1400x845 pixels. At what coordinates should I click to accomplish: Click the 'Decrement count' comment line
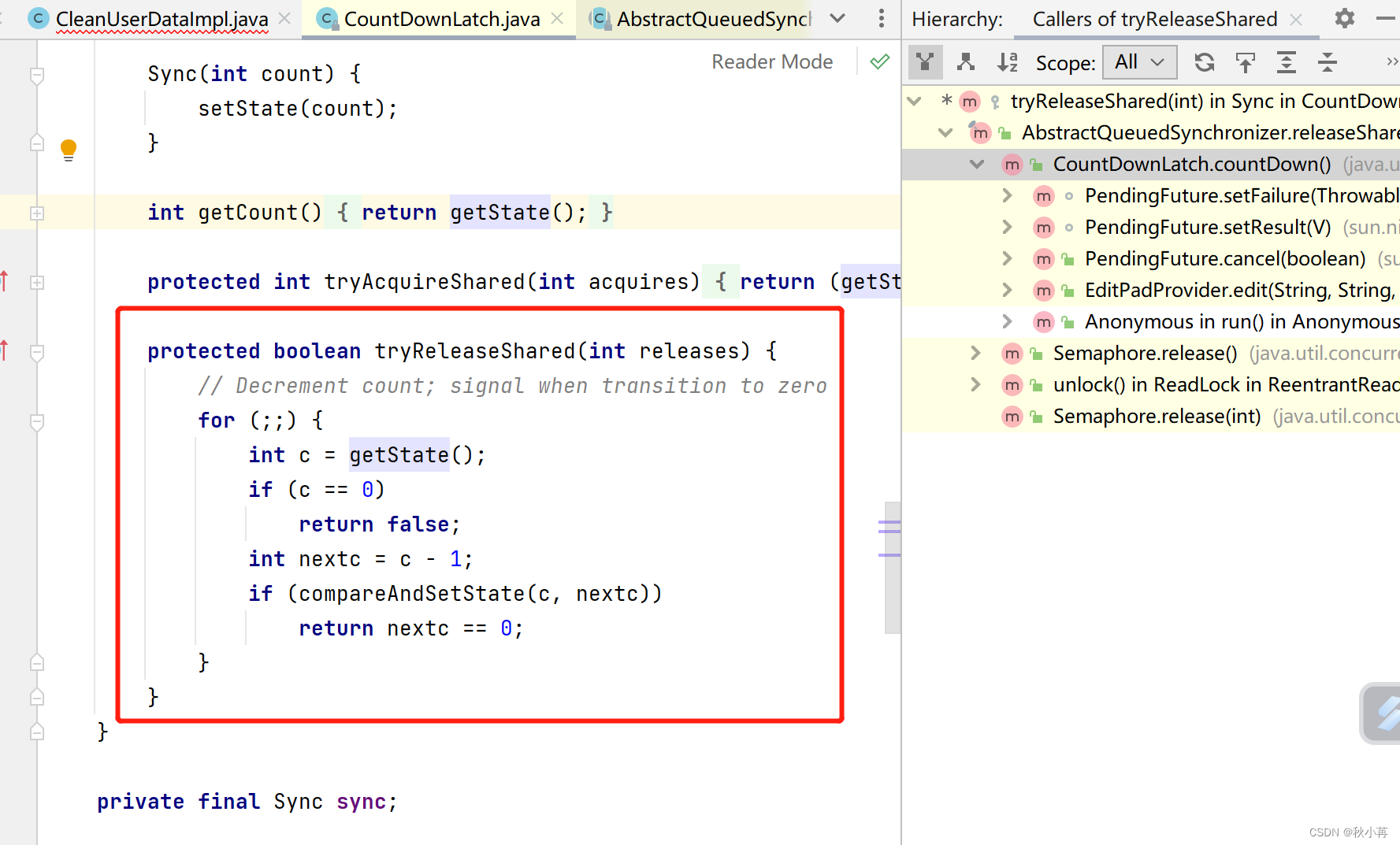(512, 386)
